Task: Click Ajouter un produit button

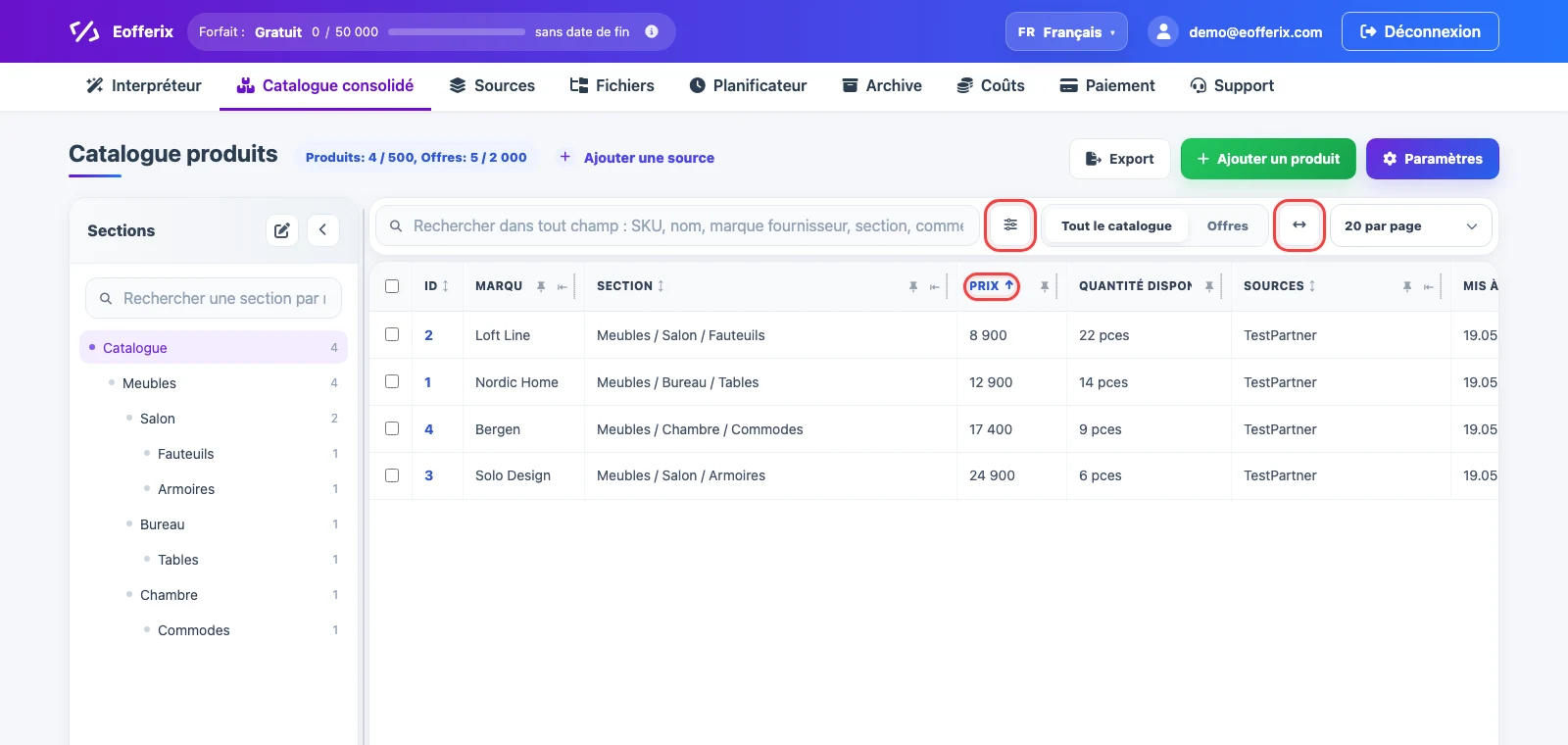Action: pos(1268,159)
